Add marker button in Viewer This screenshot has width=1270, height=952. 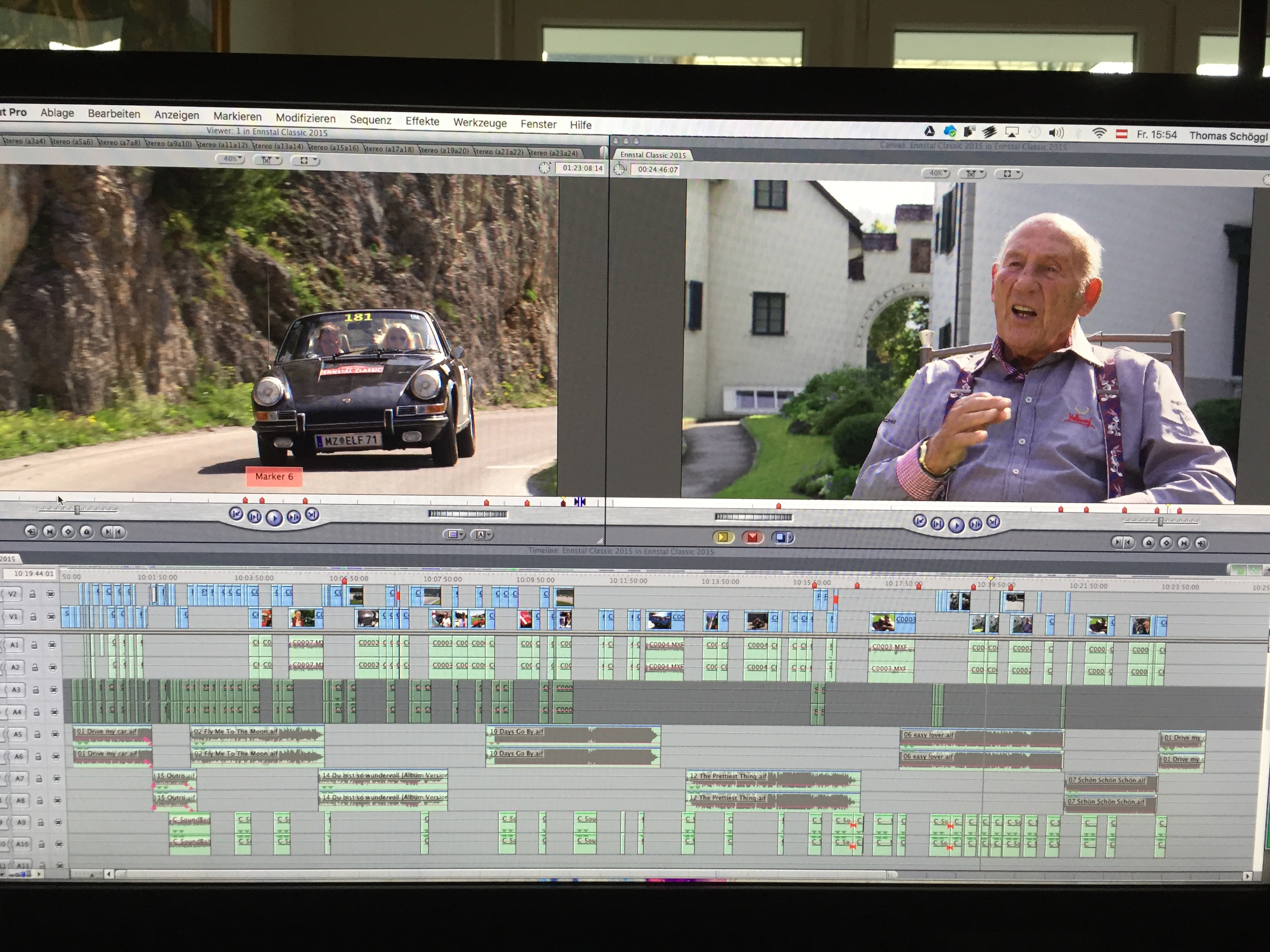pyautogui.click(x=87, y=531)
